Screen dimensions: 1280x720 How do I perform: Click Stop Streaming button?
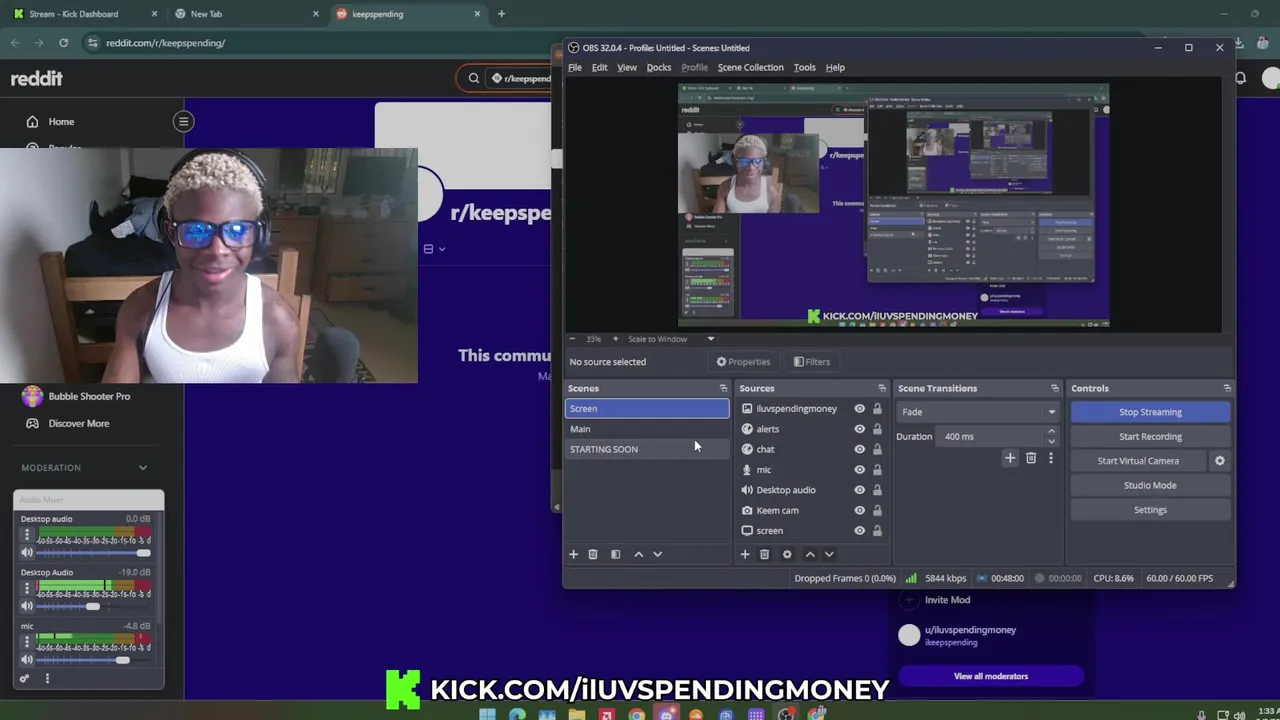1150,412
